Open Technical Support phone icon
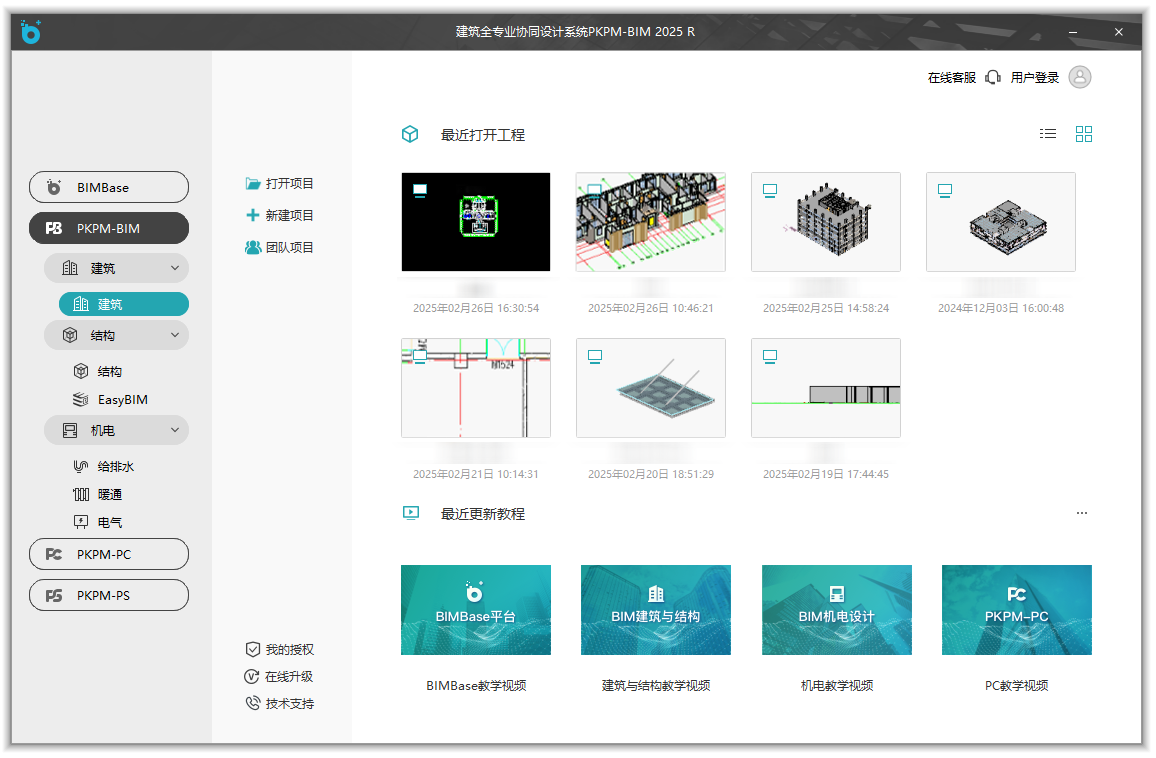This screenshot has height=758, width=1156. coord(253,704)
